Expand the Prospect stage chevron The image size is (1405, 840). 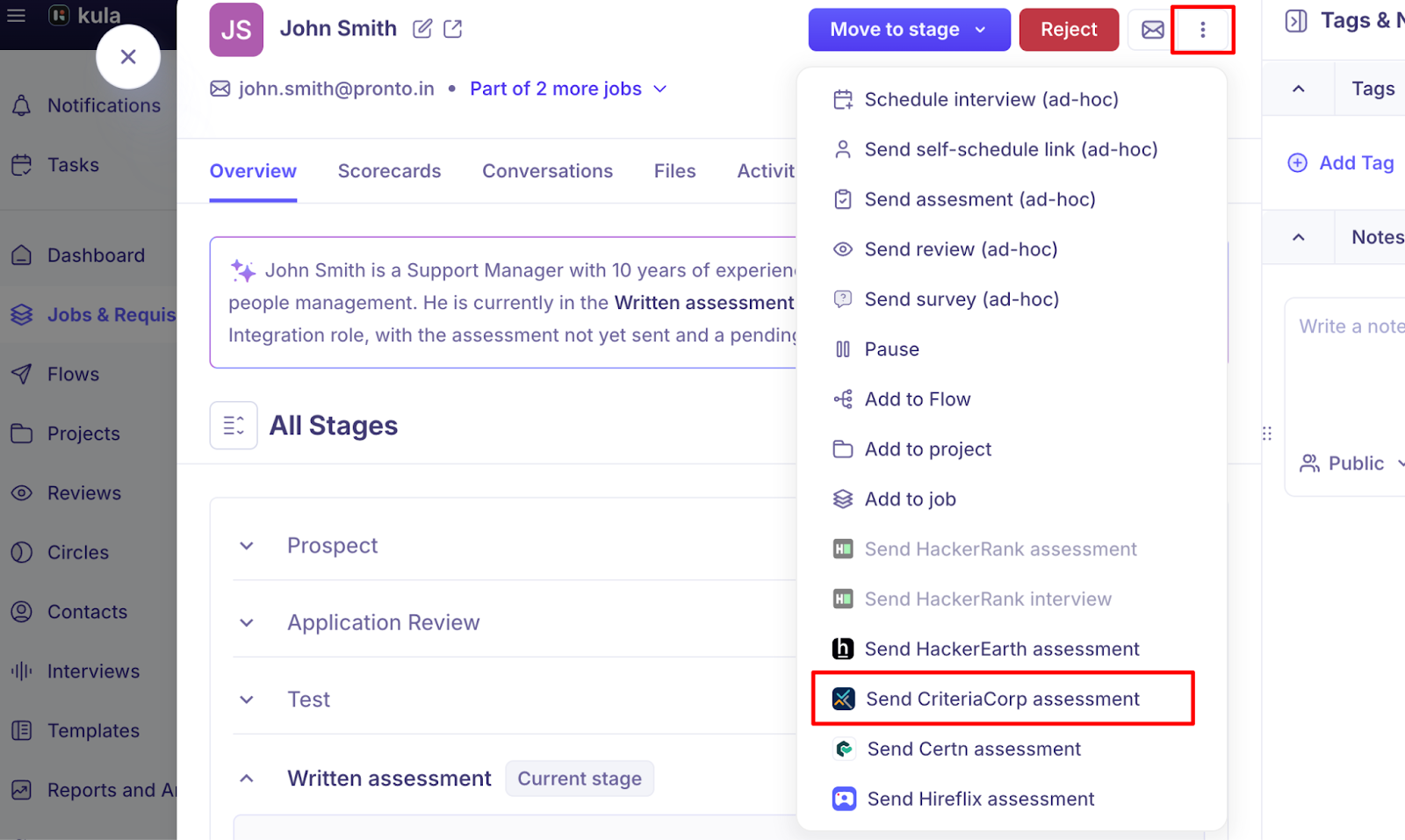point(247,546)
